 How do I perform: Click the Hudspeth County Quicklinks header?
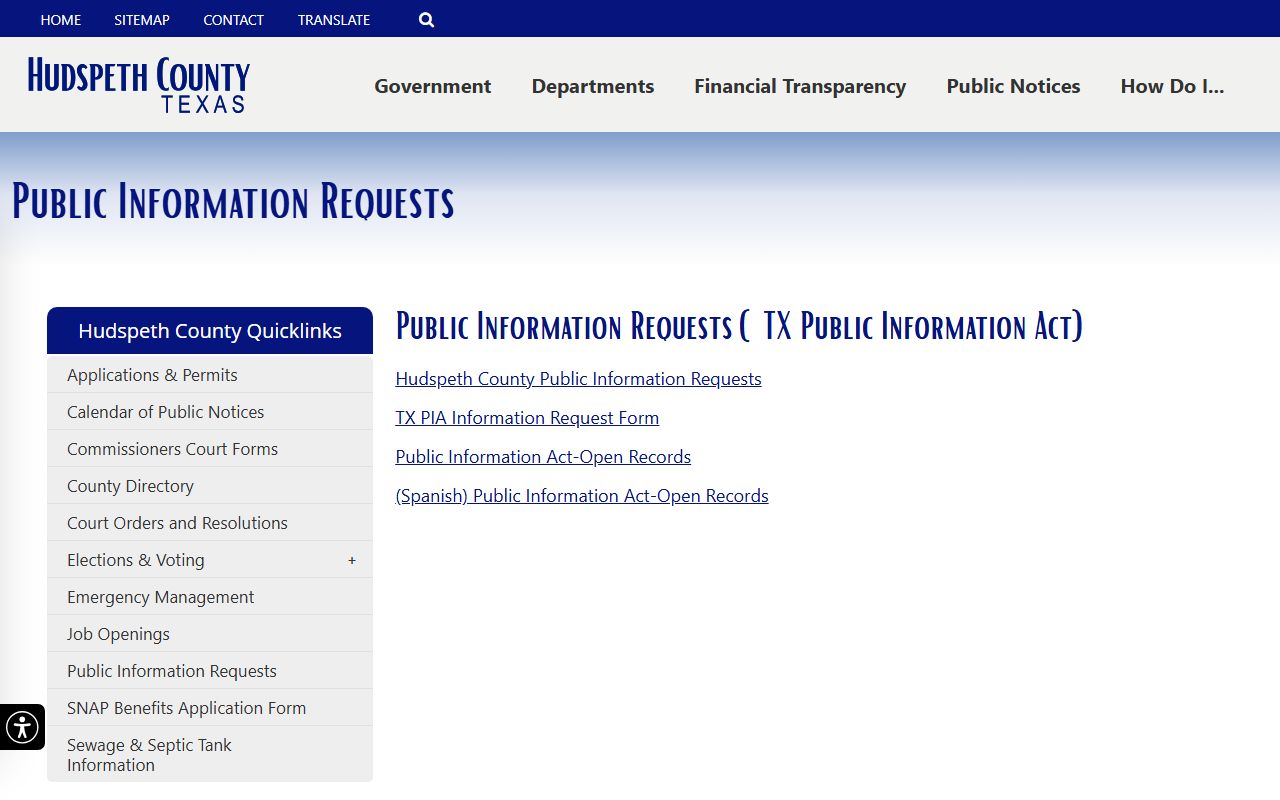click(210, 331)
